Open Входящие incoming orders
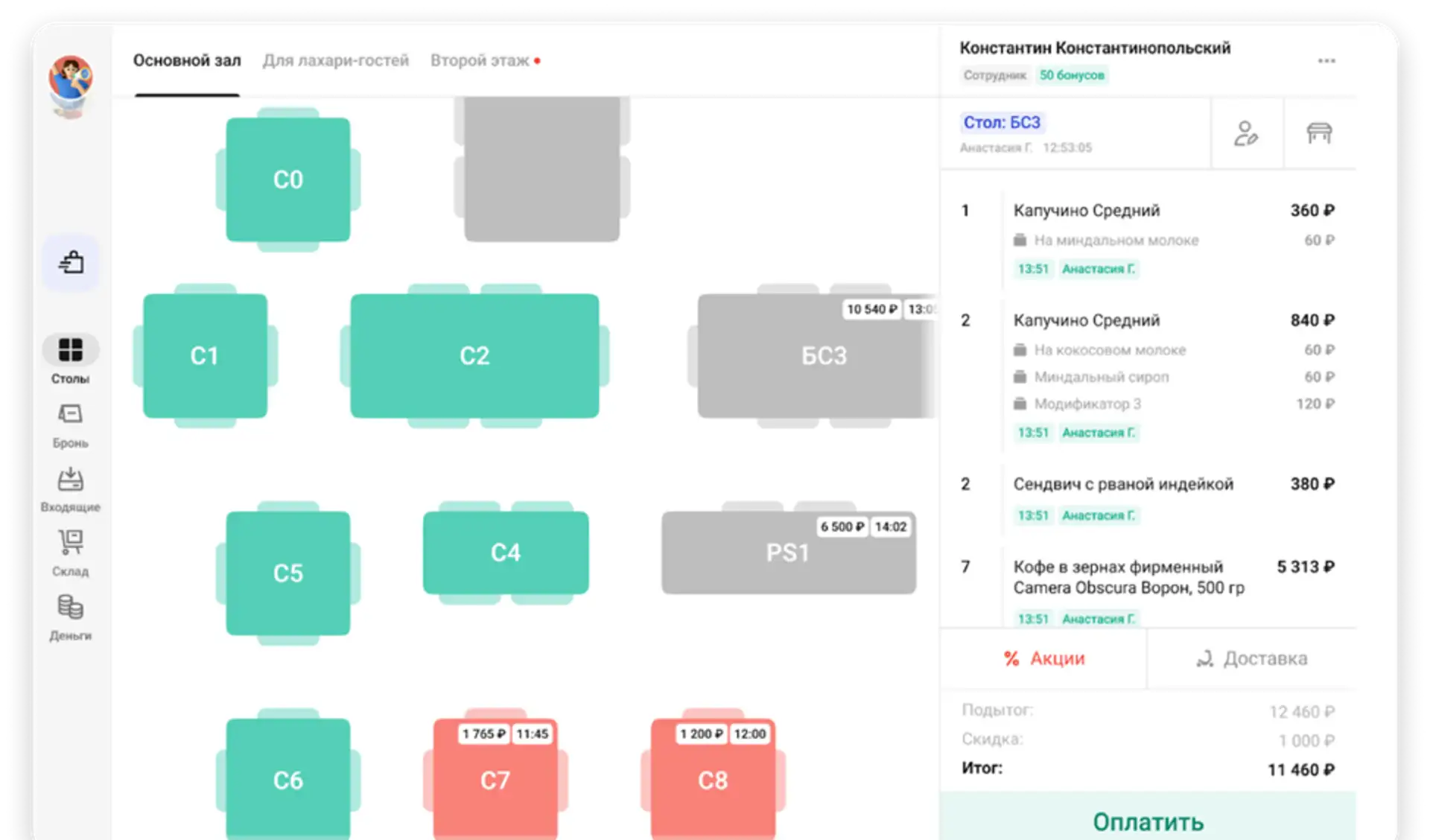Image resolution: width=1430 pixels, height=840 pixels. pos(70,490)
